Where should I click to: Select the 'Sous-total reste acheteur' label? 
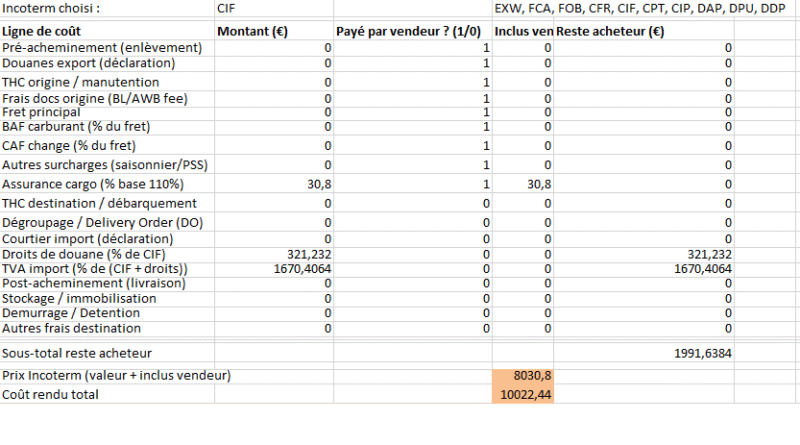(x=107, y=353)
